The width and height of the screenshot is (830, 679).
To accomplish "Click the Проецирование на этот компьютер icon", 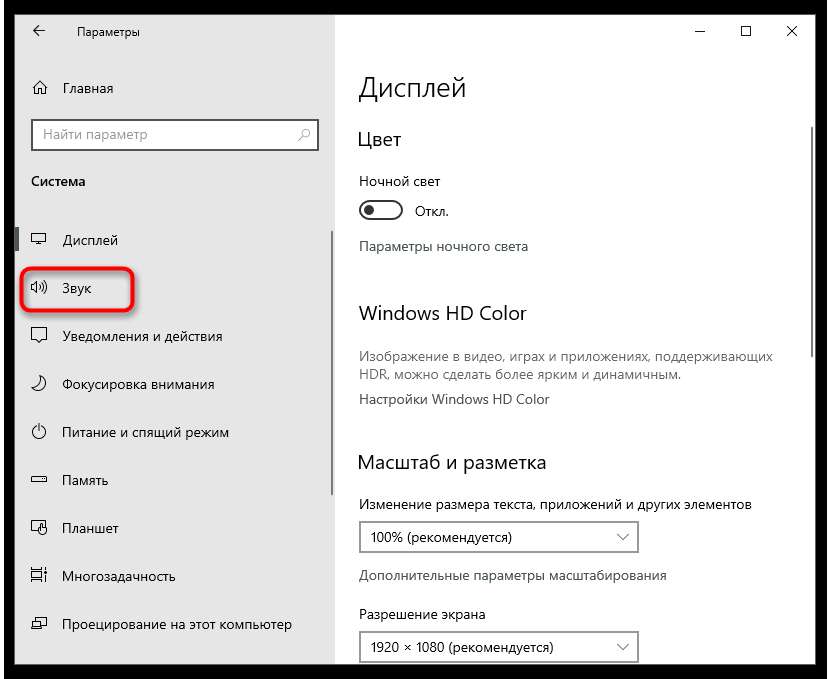I will [39, 623].
